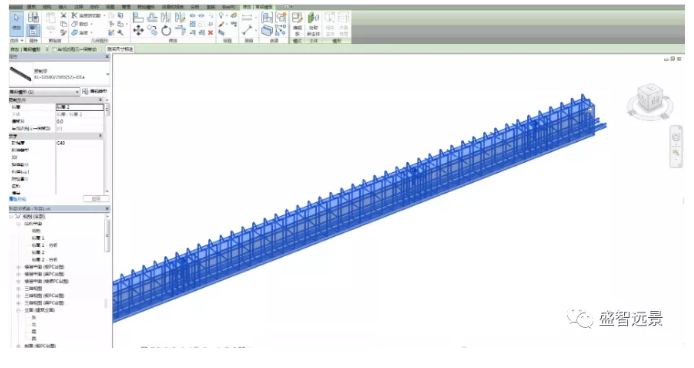Select the Offset tool
This screenshot has height=368, width=694.
[x=152, y=18]
